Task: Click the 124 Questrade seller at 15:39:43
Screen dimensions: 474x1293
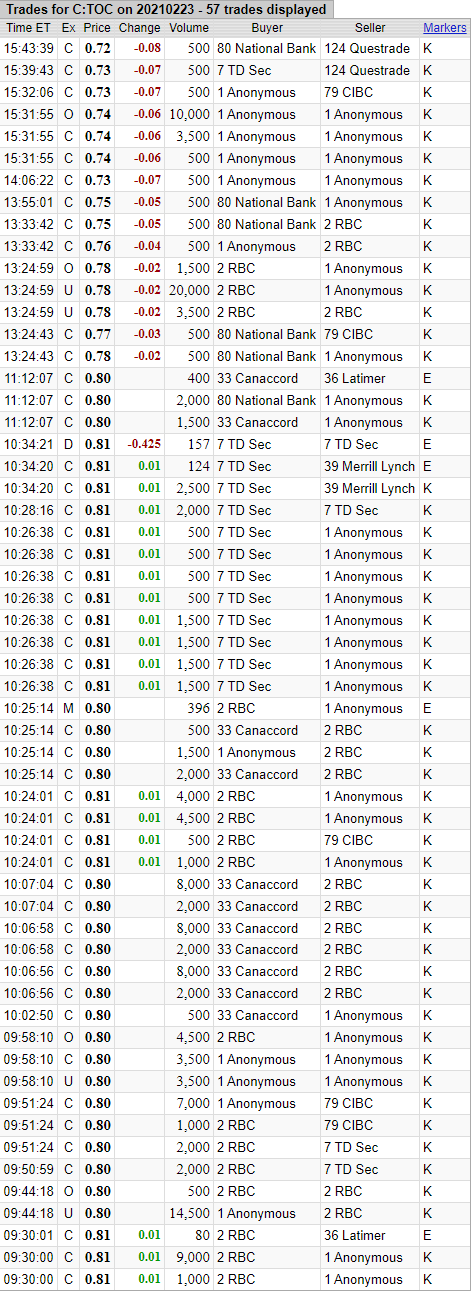Action: click(x=367, y=70)
